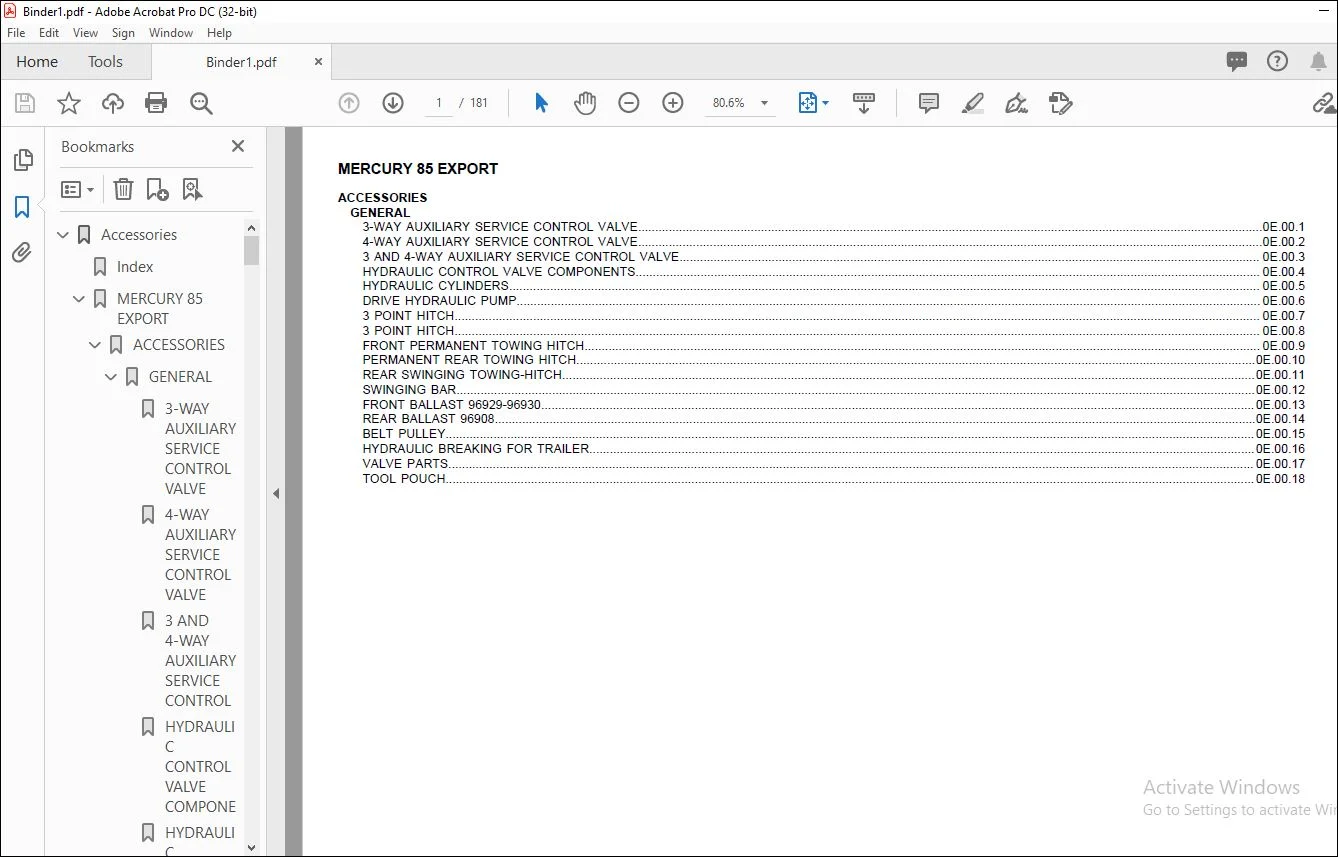The width and height of the screenshot is (1338, 857).
Task: Collapse the MERCURY 85 EXPORT bookmark
Action: pos(80,299)
